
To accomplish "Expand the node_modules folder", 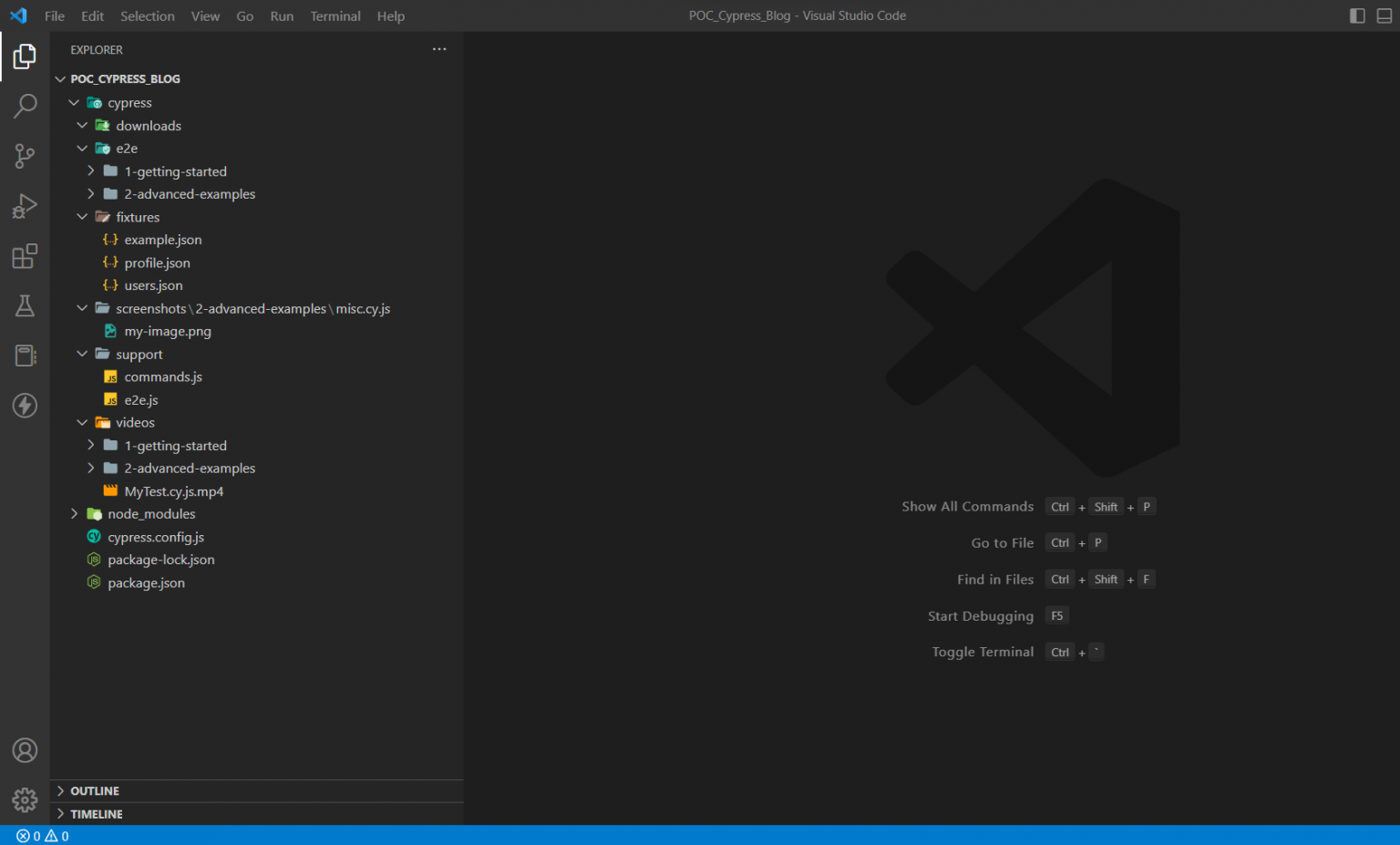I will 150,514.
